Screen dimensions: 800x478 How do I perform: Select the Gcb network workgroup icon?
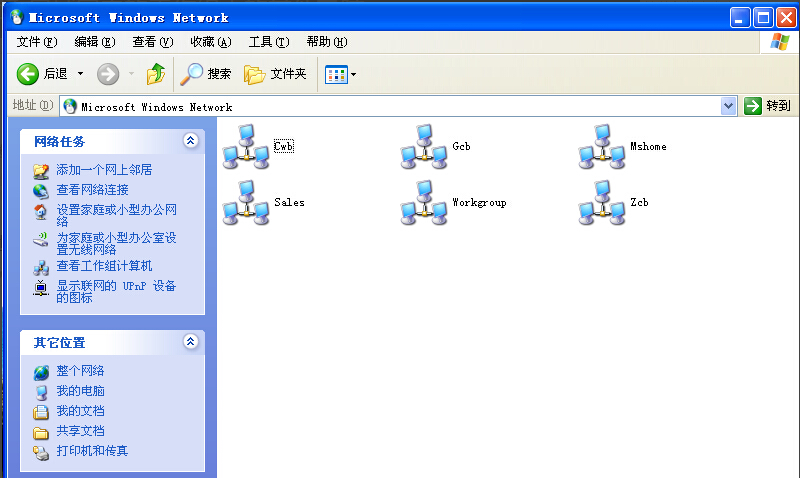tap(422, 147)
